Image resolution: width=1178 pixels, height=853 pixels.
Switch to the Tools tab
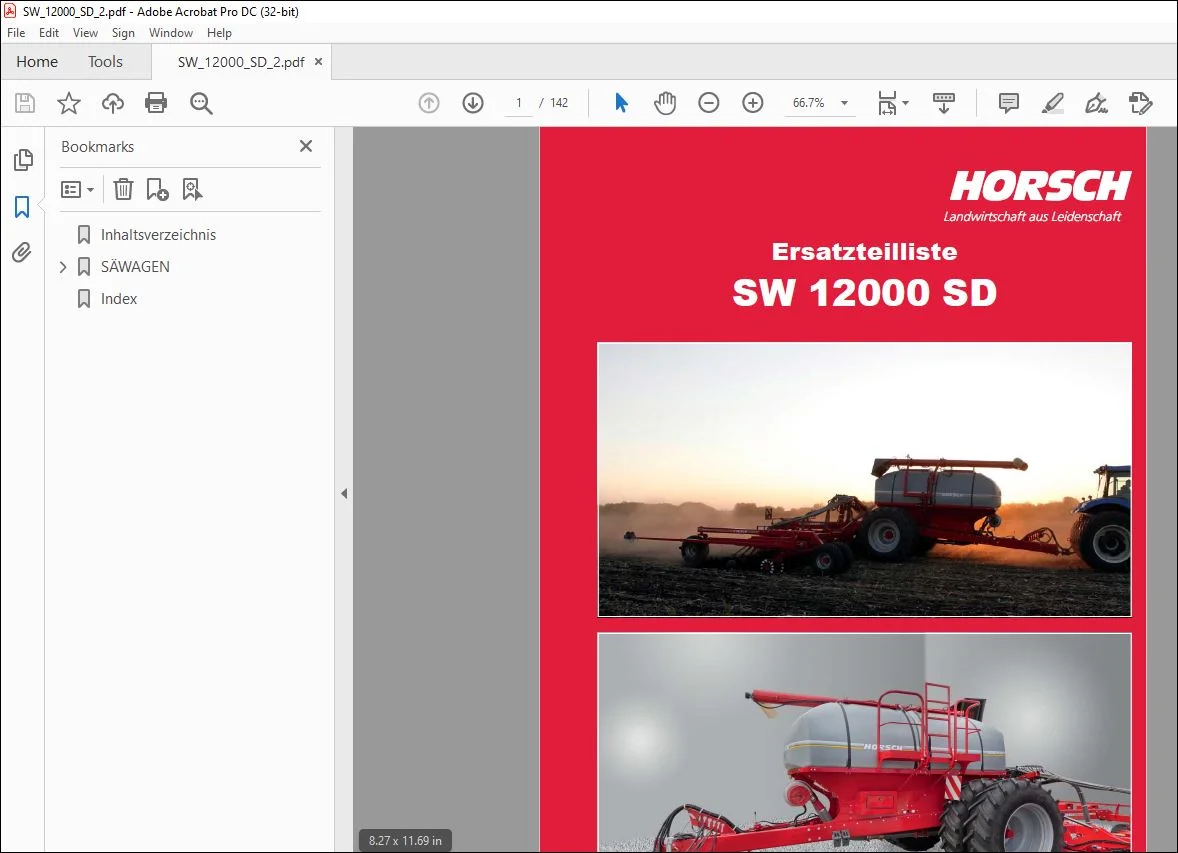click(105, 62)
